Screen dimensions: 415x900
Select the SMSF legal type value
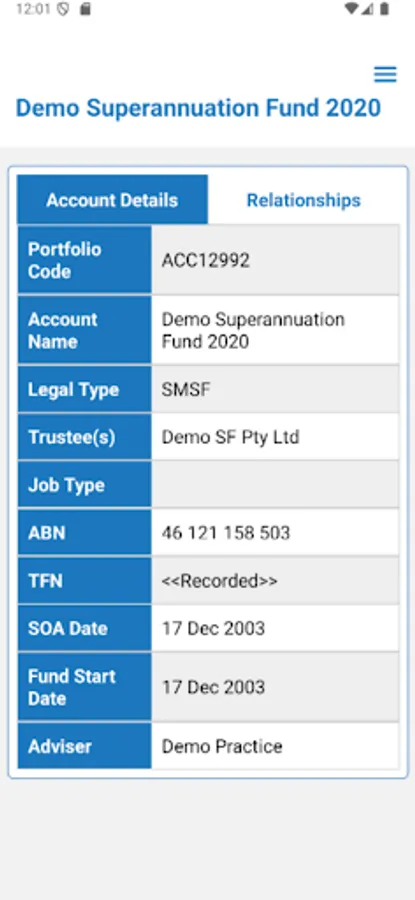[x=186, y=390]
